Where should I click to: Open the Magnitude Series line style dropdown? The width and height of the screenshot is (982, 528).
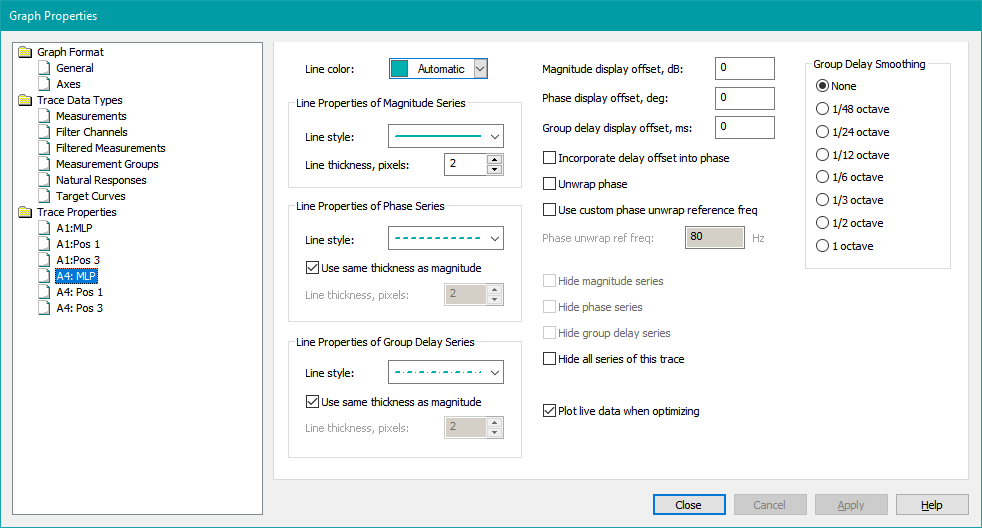[446, 136]
